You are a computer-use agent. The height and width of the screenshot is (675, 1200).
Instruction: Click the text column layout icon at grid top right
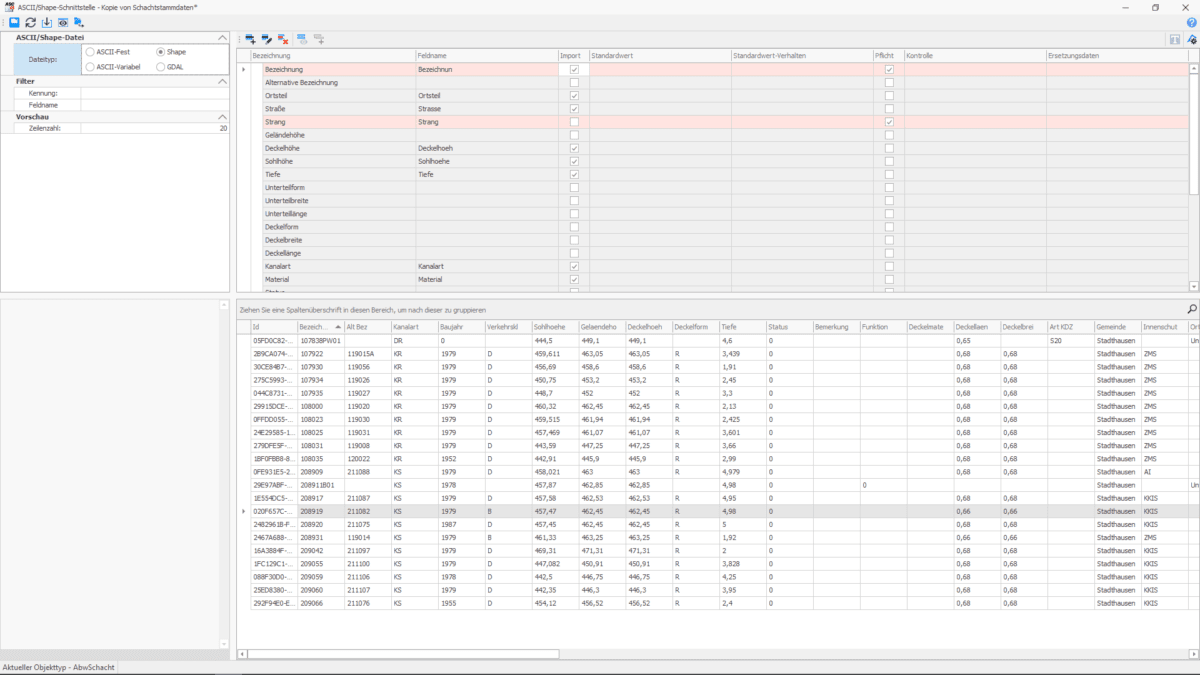coord(1174,39)
